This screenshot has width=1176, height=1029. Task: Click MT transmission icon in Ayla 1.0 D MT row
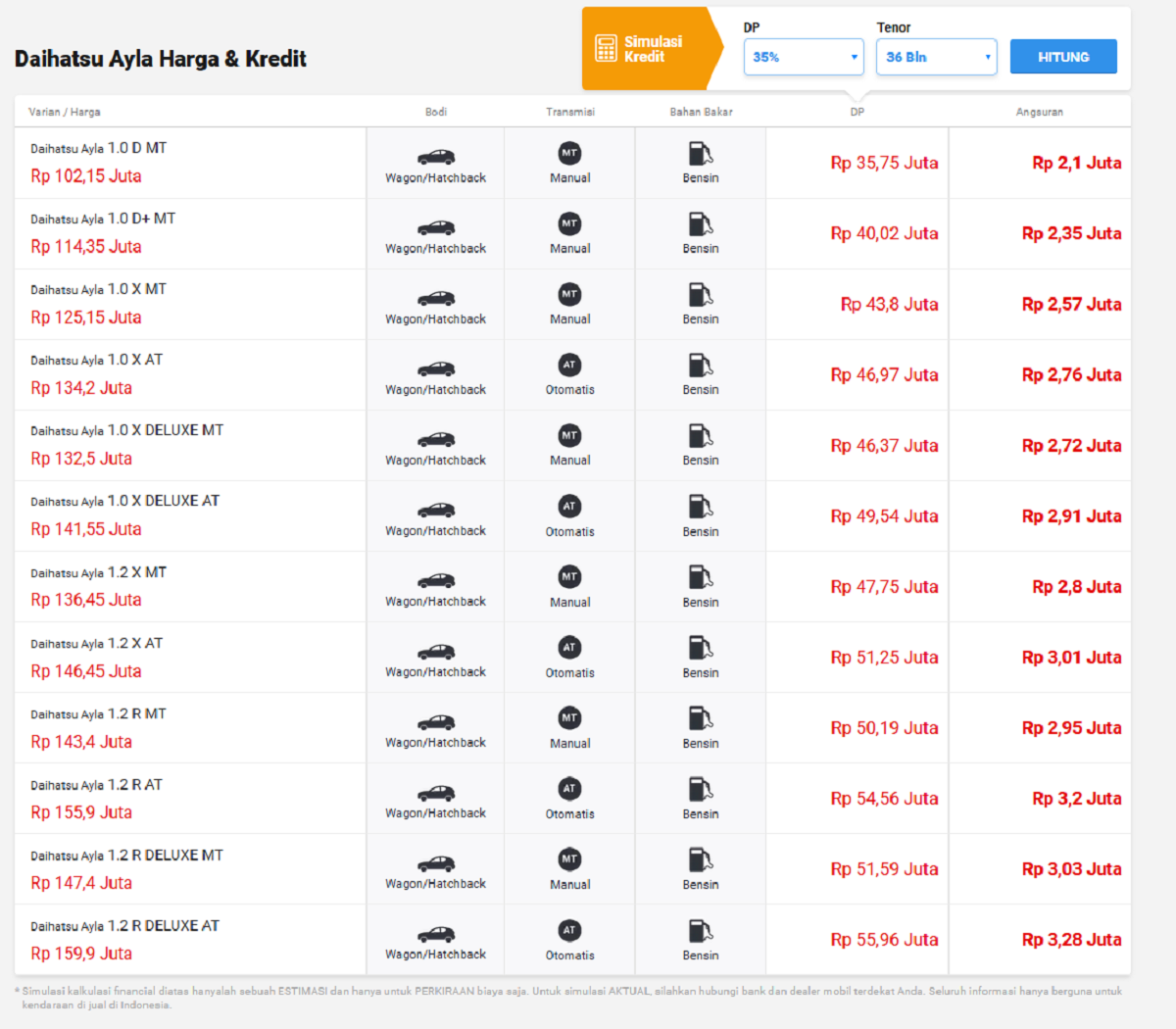[x=569, y=153]
